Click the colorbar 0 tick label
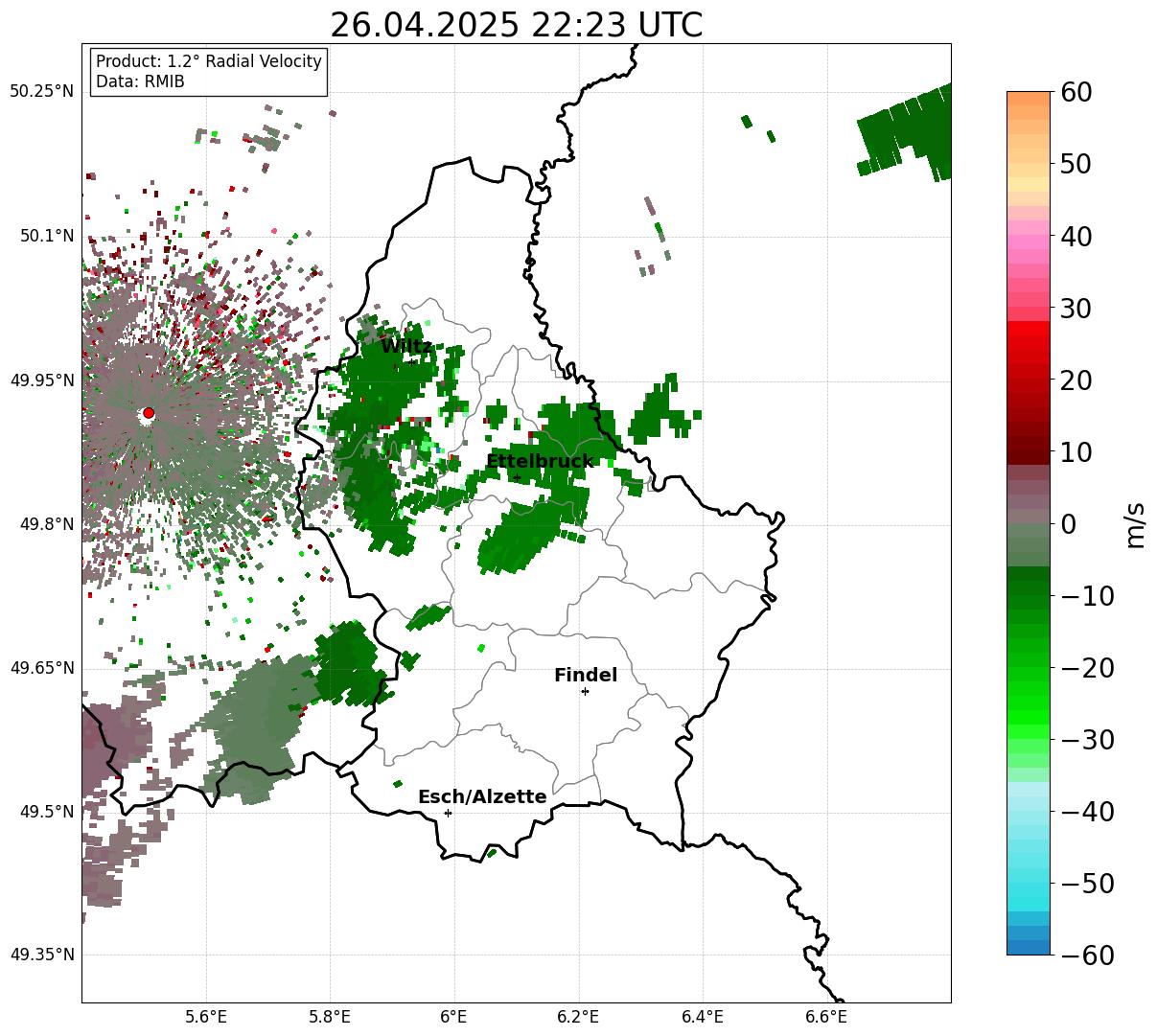 tap(1068, 524)
